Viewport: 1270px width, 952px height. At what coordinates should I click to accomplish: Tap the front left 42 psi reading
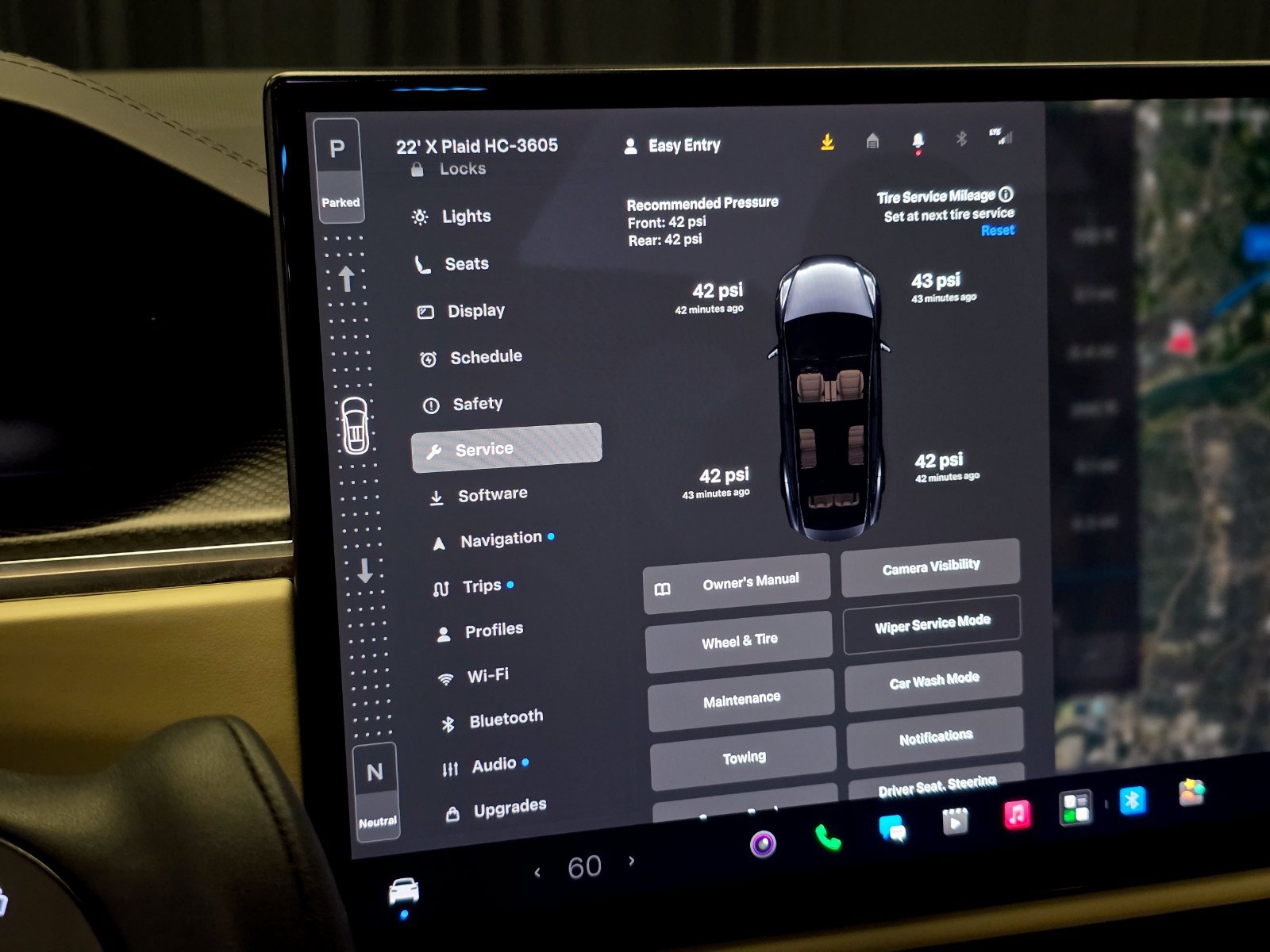click(718, 290)
